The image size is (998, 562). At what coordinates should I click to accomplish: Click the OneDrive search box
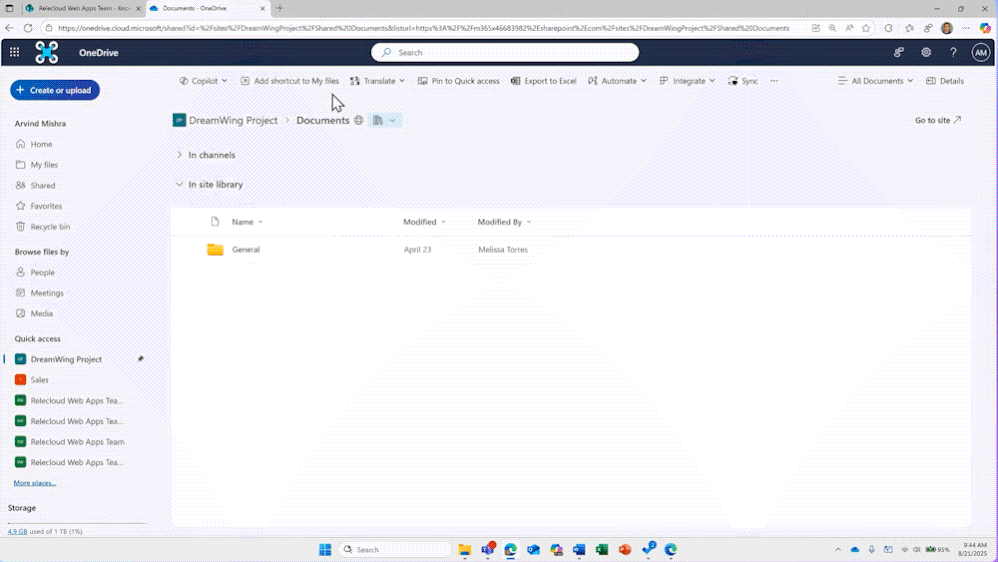tap(505, 52)
